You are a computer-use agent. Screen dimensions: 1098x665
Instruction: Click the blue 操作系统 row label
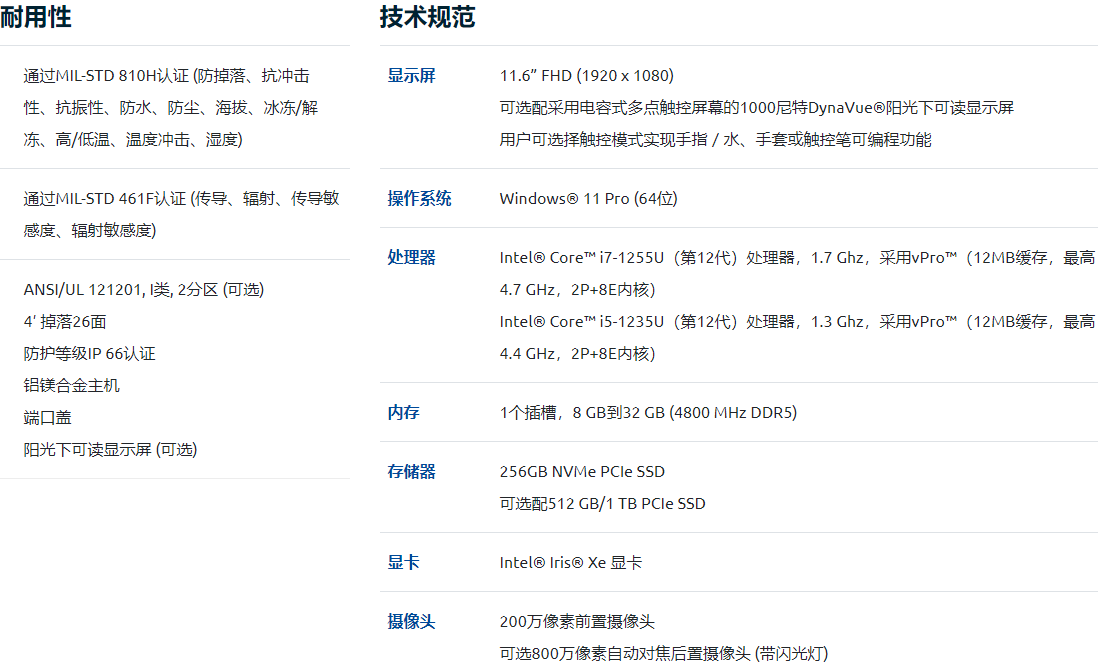[x=419, y=199]
